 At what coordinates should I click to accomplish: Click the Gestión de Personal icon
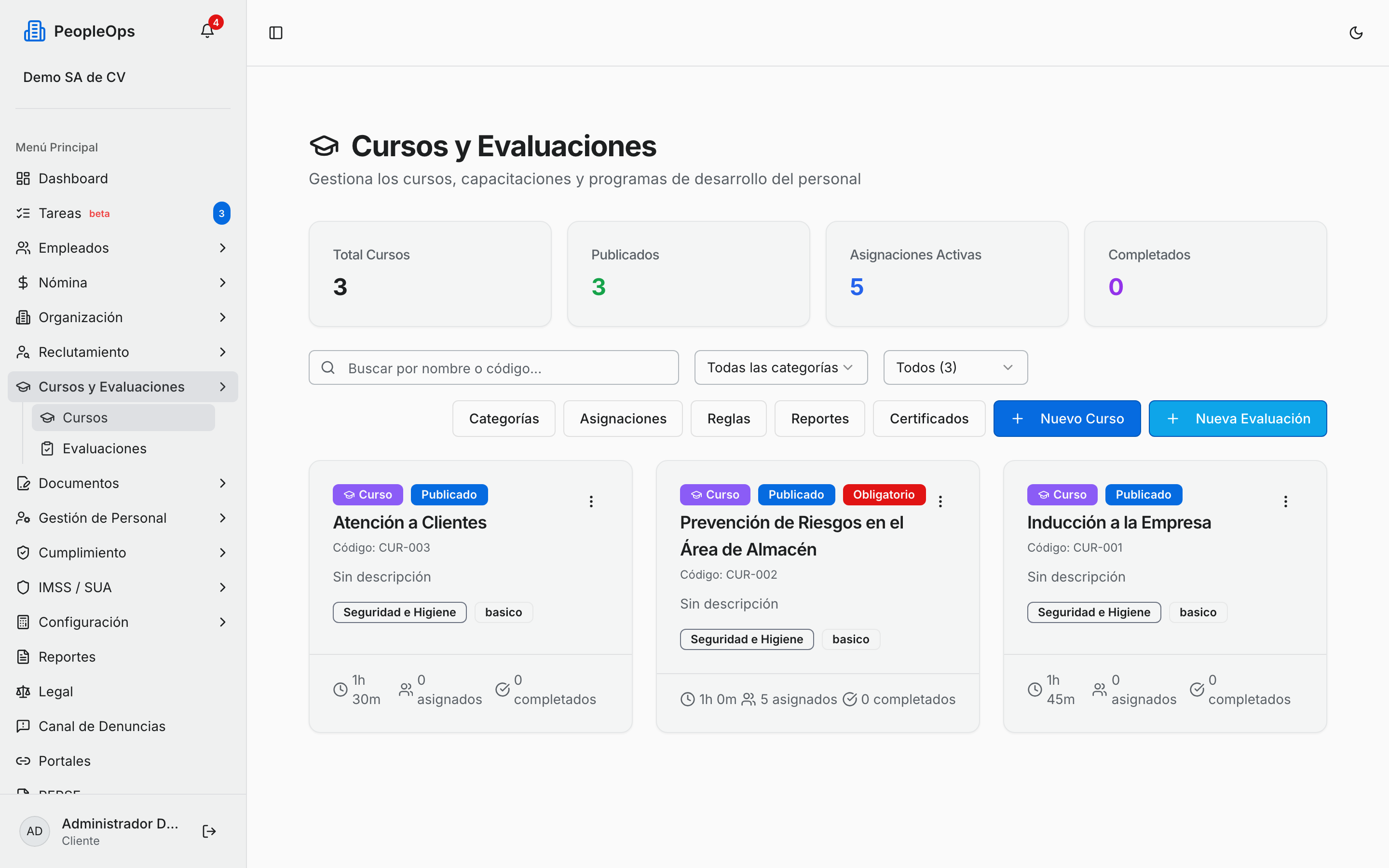click(x=23, y=518)
